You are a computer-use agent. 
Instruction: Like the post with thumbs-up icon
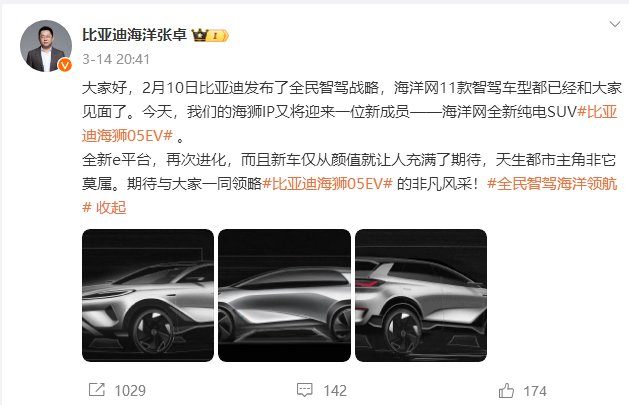506,390
